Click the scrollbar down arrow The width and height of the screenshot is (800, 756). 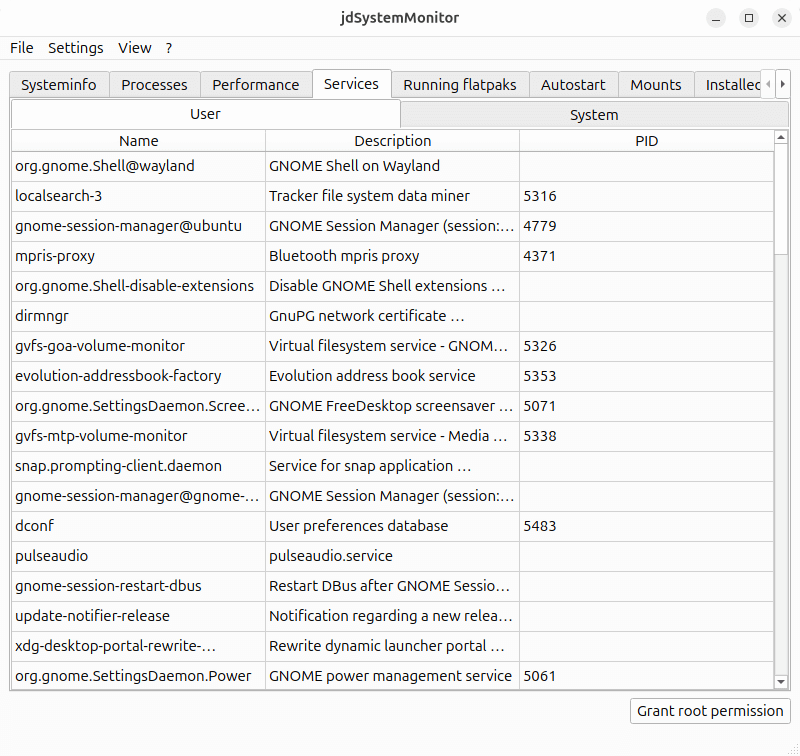(781, 682)
